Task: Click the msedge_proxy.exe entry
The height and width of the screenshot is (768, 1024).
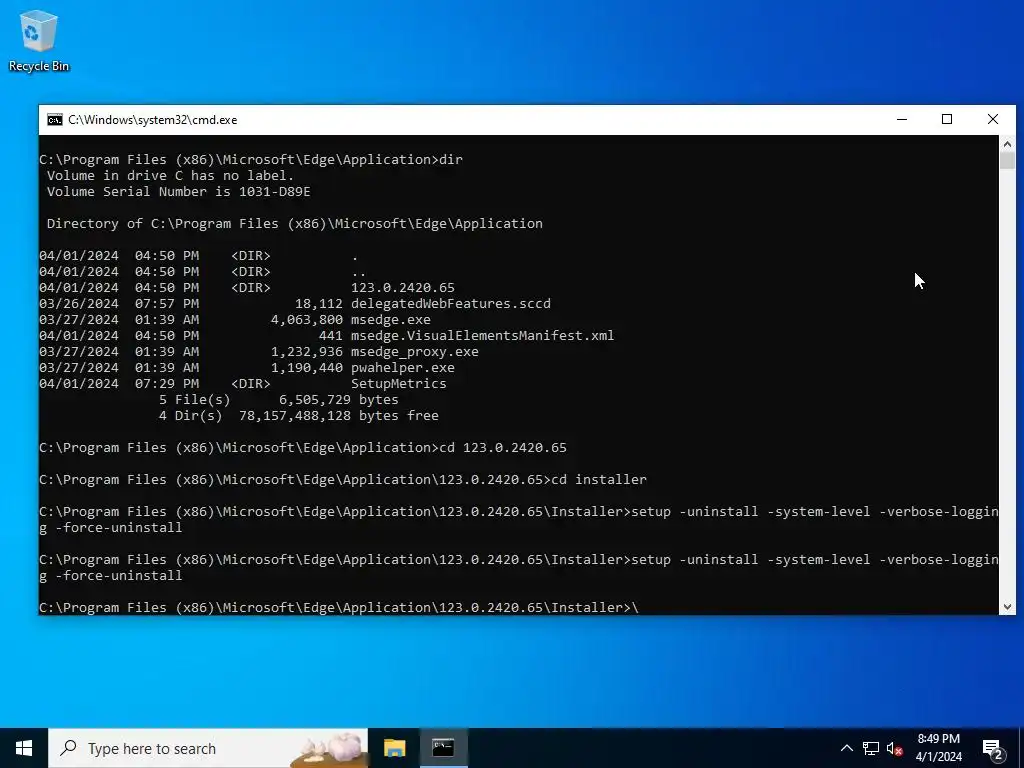Action: pos(415,352)
